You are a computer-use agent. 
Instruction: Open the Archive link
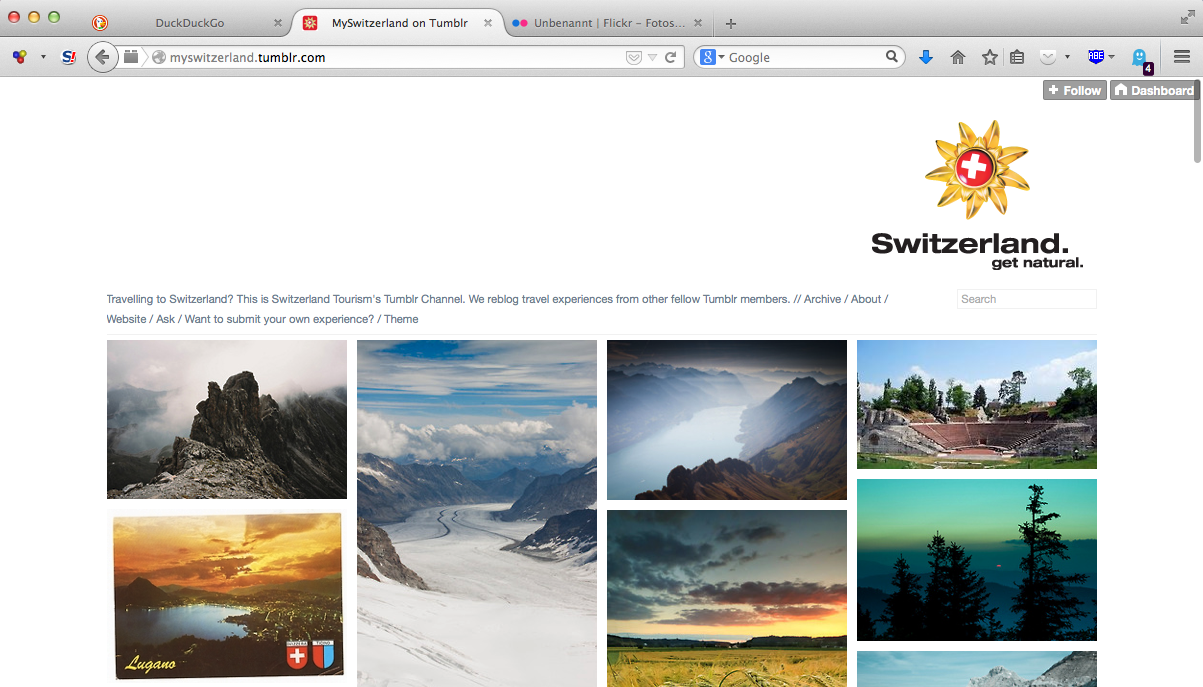[x=822, y=299]
